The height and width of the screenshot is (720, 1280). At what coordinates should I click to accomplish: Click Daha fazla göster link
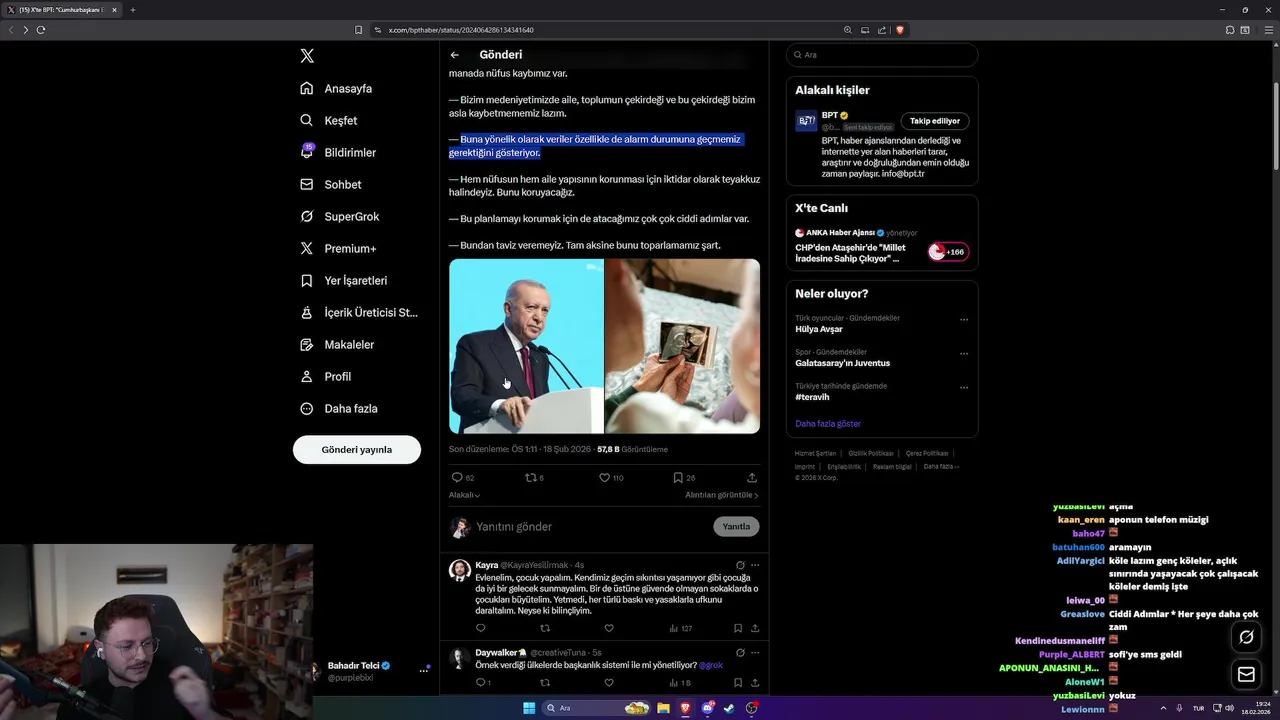[x=828, y=424]
